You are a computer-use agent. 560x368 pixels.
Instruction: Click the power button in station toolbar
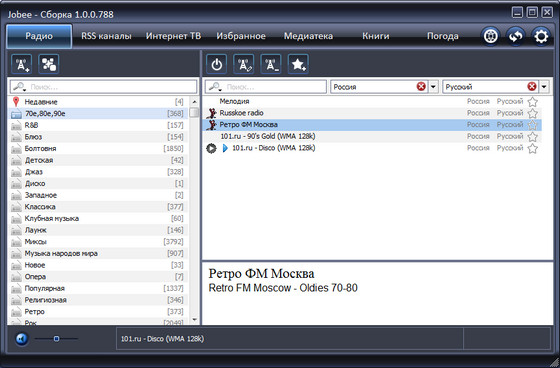[x=216, y=64]
